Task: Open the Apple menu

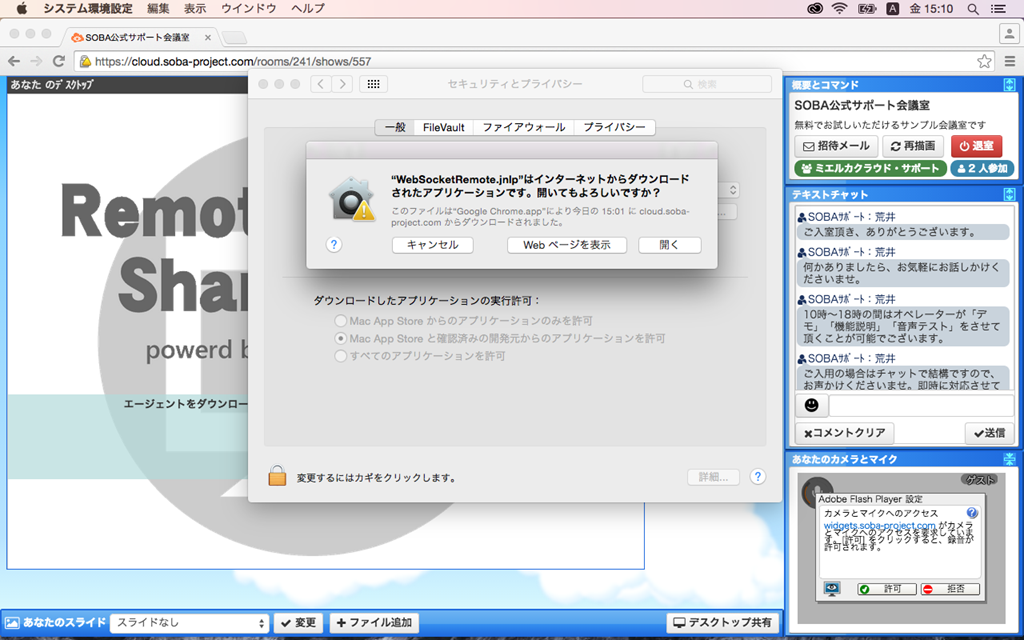Action: (22, 8)
